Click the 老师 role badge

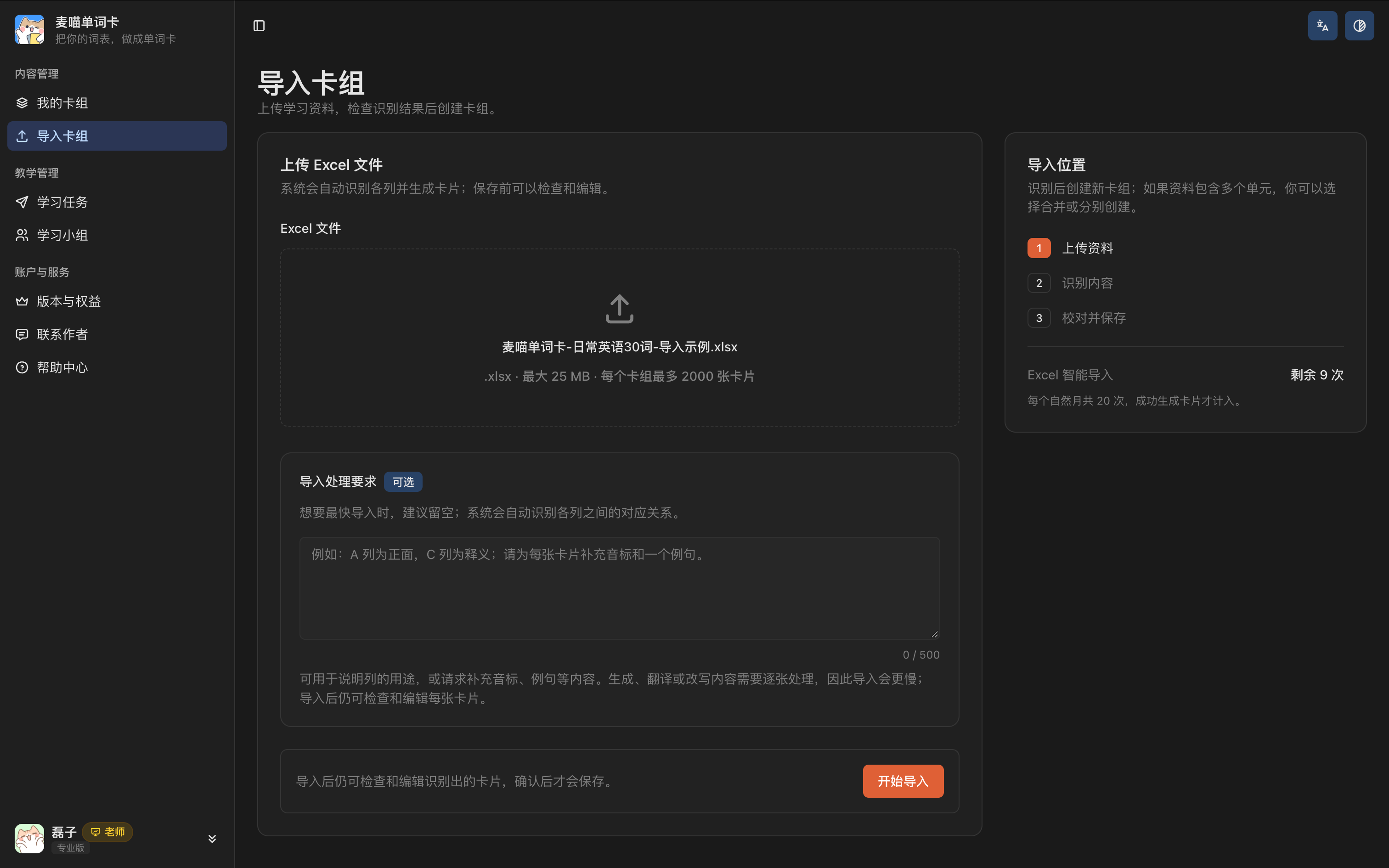(x=107, y=832)
